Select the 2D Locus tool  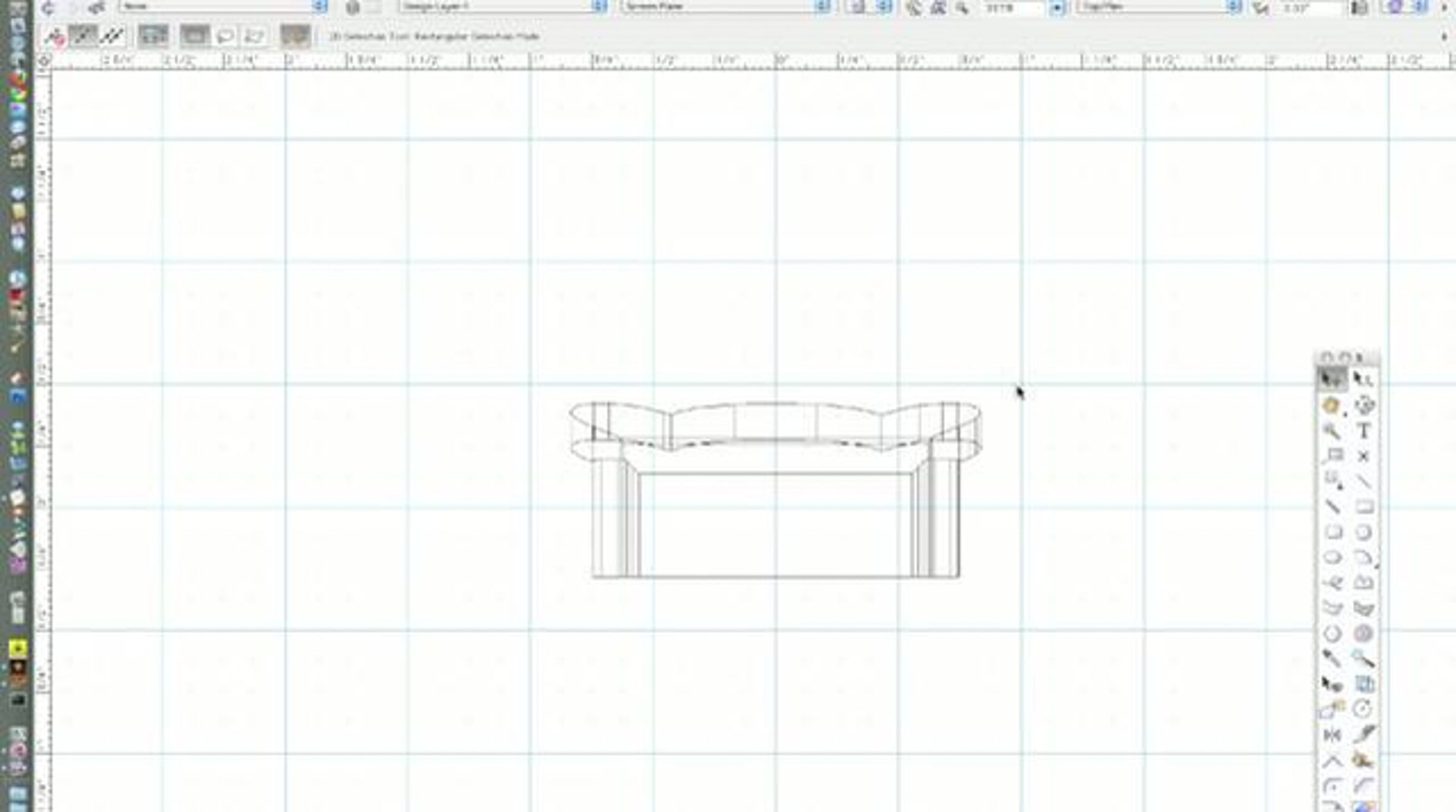point(1364,456)
